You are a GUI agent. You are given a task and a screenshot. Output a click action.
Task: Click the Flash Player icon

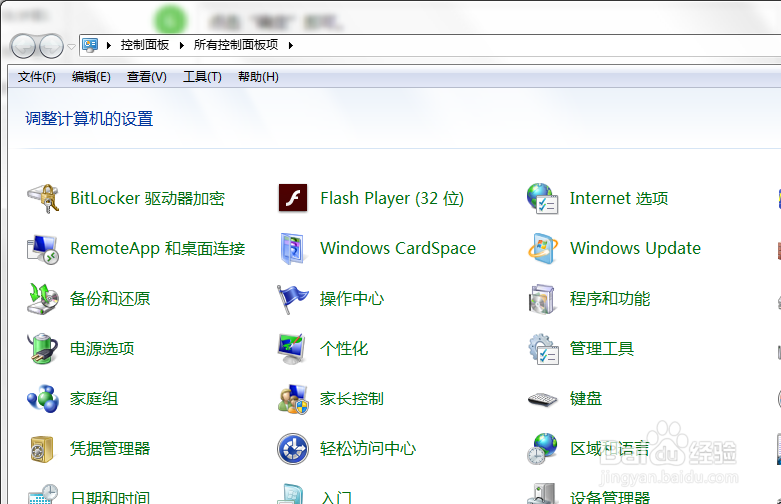pyautogui.click(x=293, y=198)
